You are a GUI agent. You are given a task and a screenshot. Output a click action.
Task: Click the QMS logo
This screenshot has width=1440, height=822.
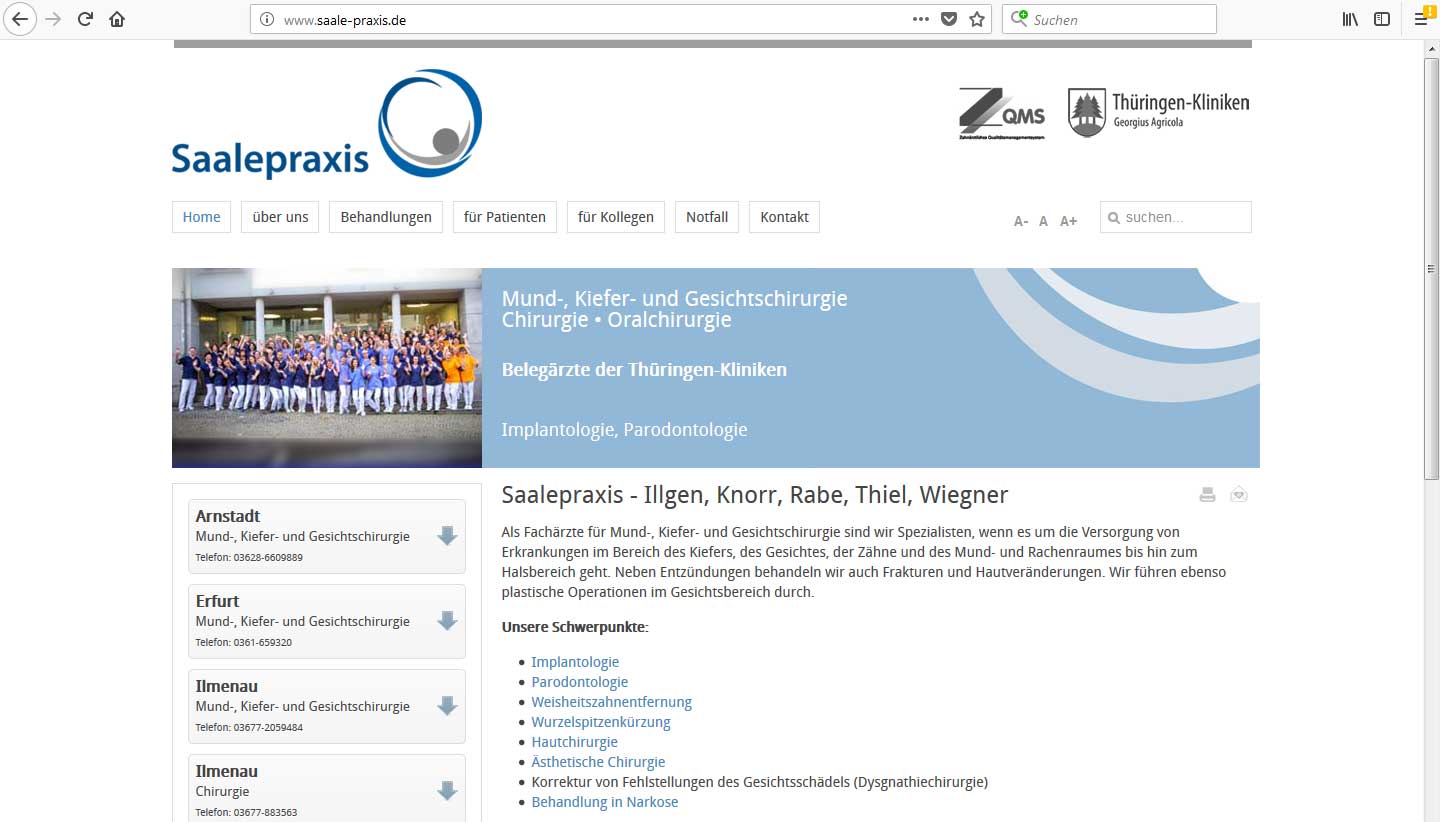tap(1002, 113)
